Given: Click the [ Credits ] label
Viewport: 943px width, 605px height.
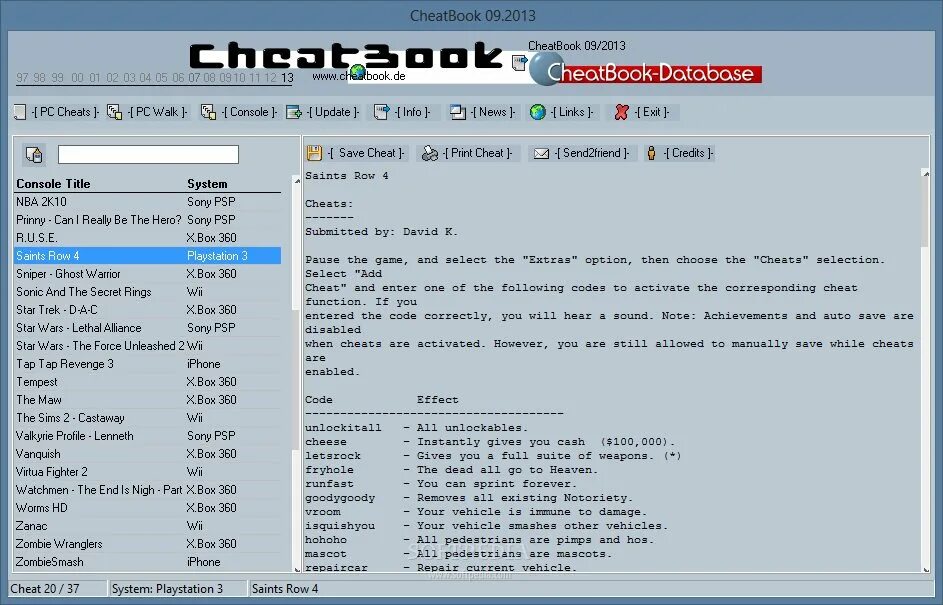Looking at the screenshot, I should coord(689,153).
